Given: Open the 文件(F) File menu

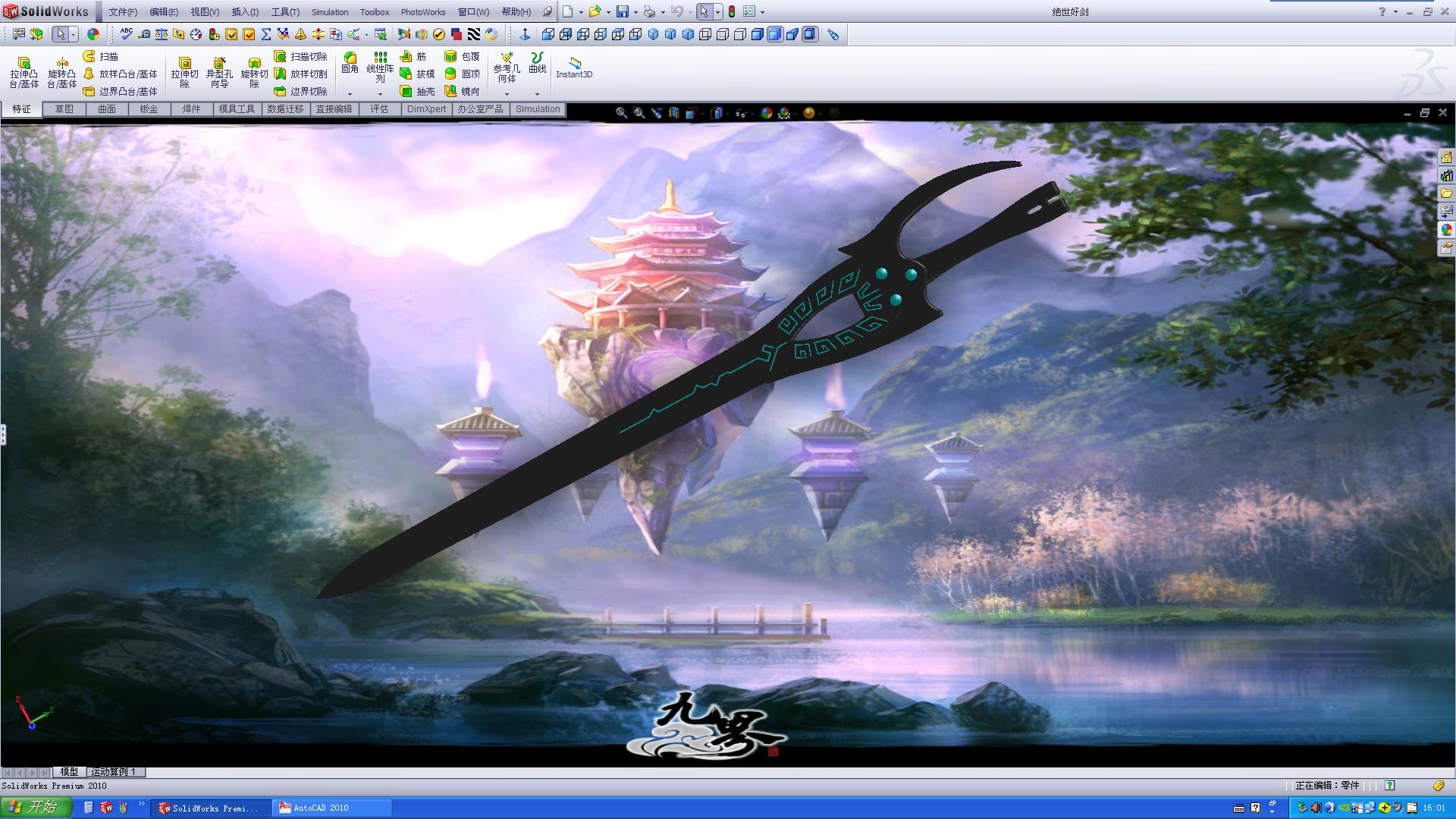Looking at the screenshot, I should pyautogui.click(x=123, y=12).
